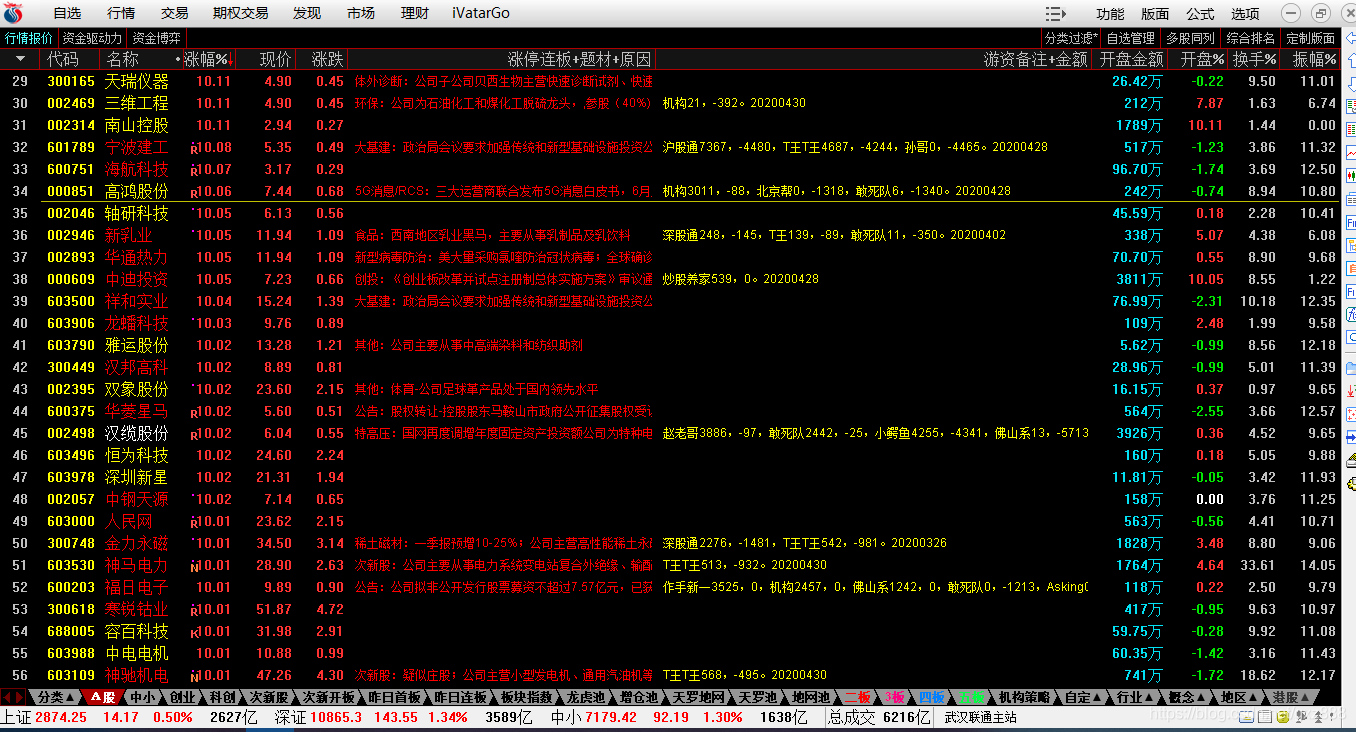Sort by the 现价 column header
This screenshot has height=732, width=1356.
click(x=275, y=60)
